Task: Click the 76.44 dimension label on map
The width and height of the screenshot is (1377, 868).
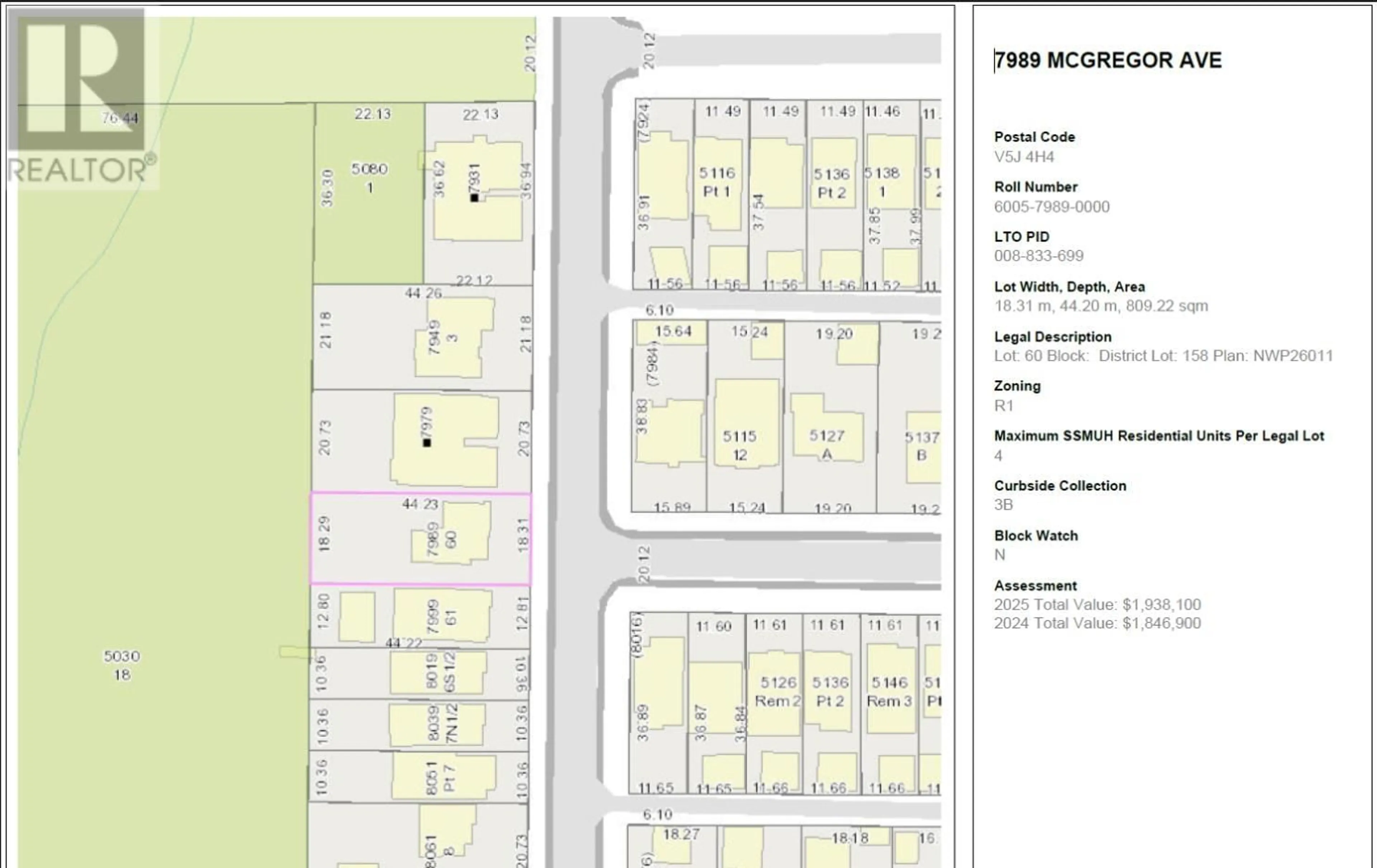Action: click(120, 118)
